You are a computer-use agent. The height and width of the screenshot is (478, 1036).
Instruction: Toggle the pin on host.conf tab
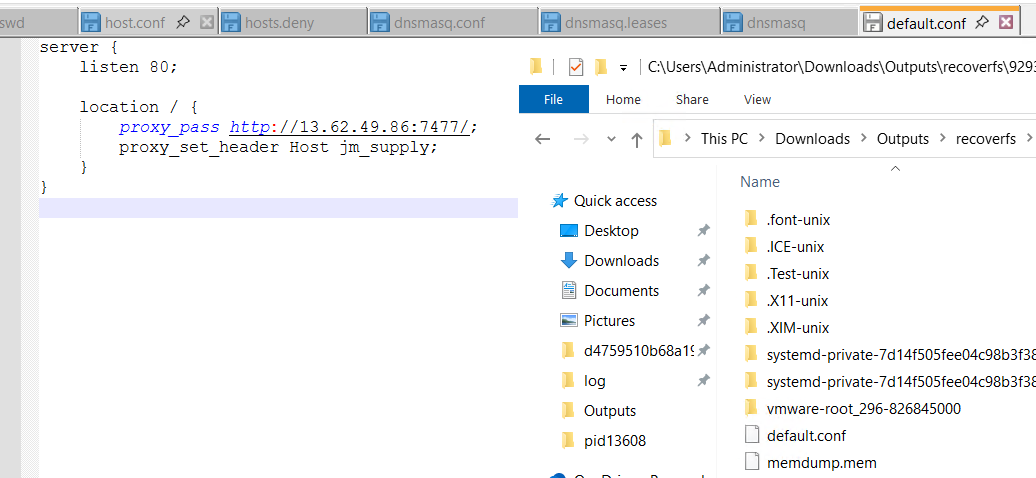(x=182, y=22)
